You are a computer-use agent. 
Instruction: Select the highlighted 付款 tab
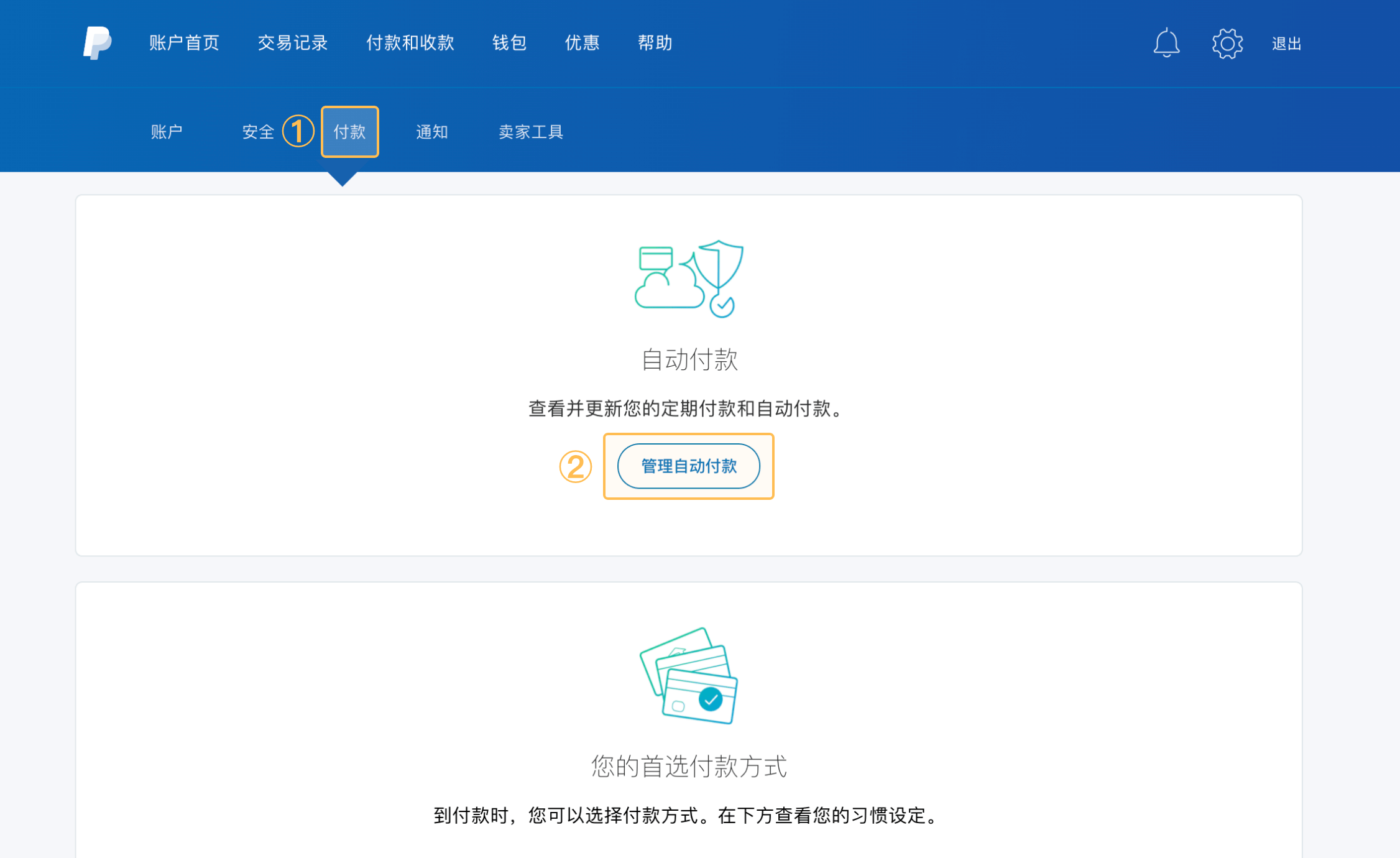pyautogui.click(x=349, y=132)
